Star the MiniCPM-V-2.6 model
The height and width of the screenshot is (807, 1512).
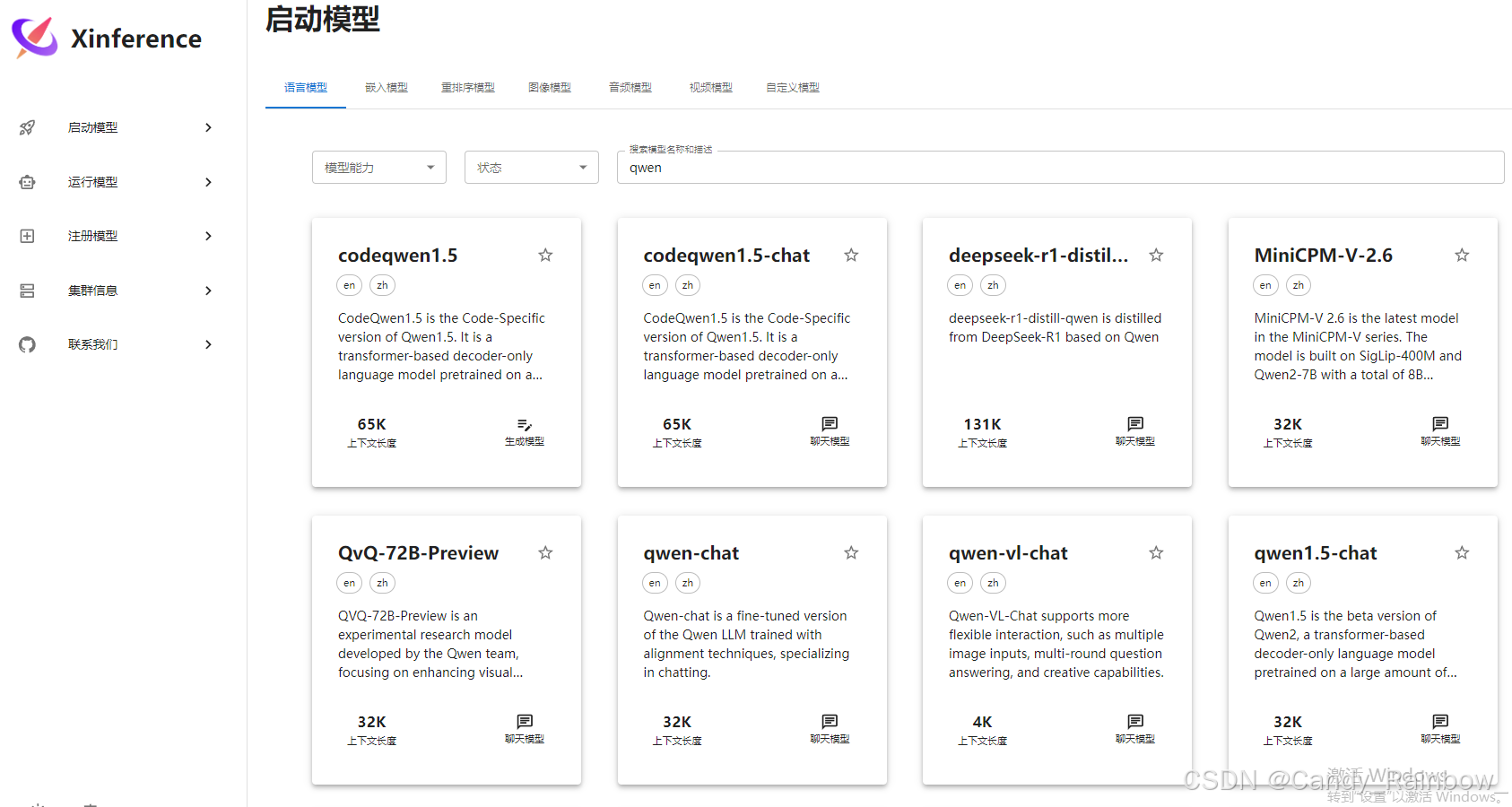pos(1462,256)
